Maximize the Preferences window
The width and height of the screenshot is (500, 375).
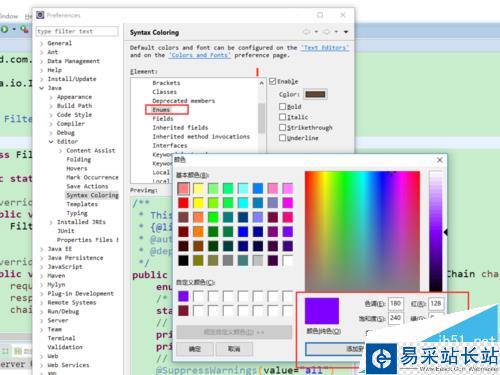tap(320, 15)
